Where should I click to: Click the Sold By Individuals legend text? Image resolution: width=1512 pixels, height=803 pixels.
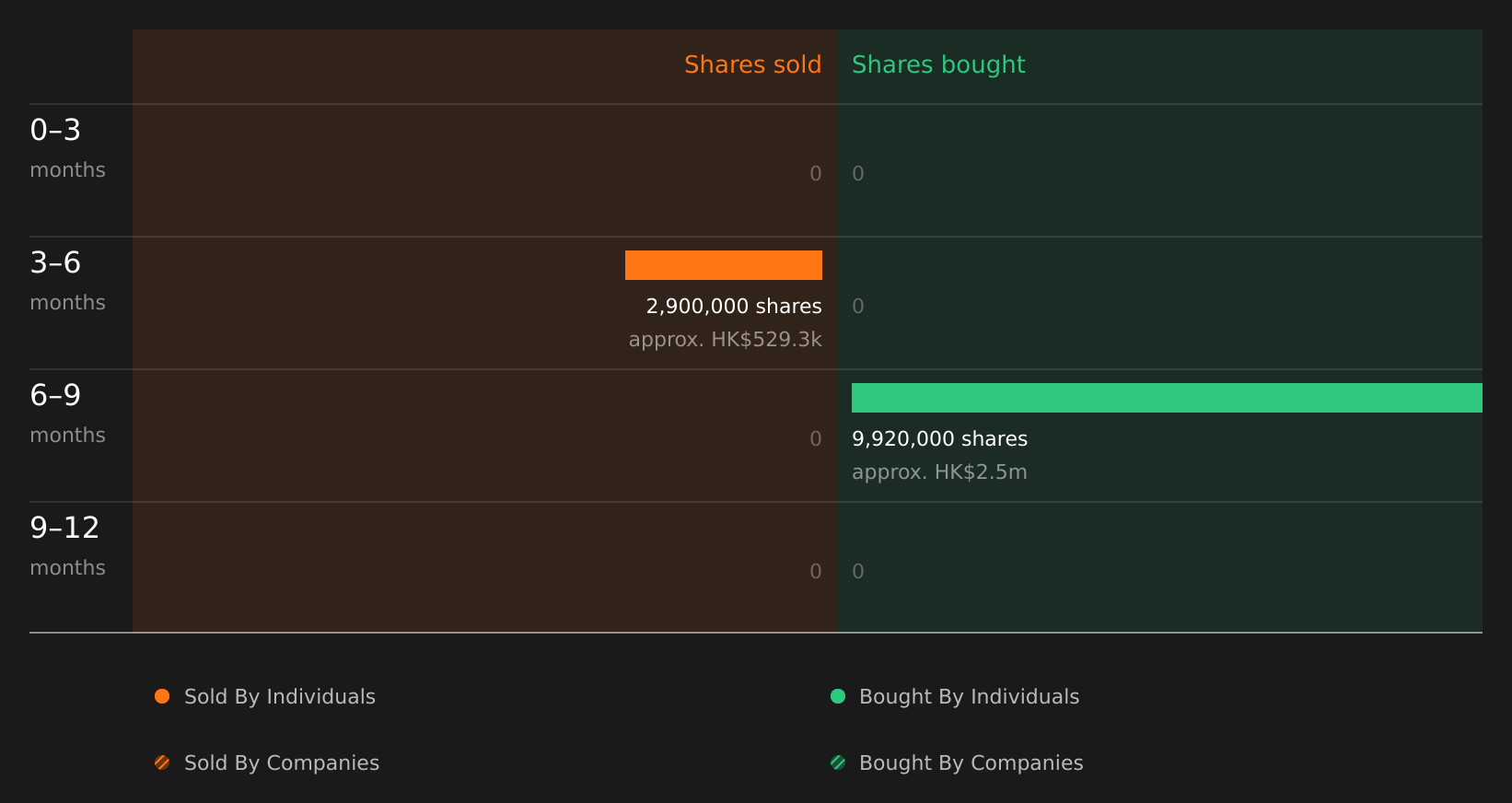coord(280,696)
